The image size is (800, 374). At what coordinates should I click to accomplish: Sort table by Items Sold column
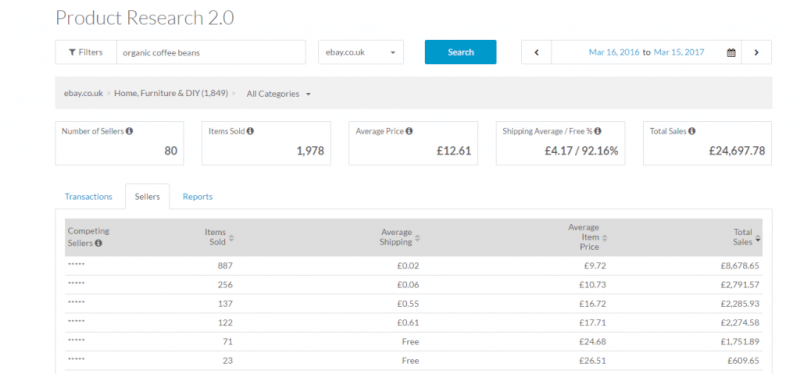[231, 238]
